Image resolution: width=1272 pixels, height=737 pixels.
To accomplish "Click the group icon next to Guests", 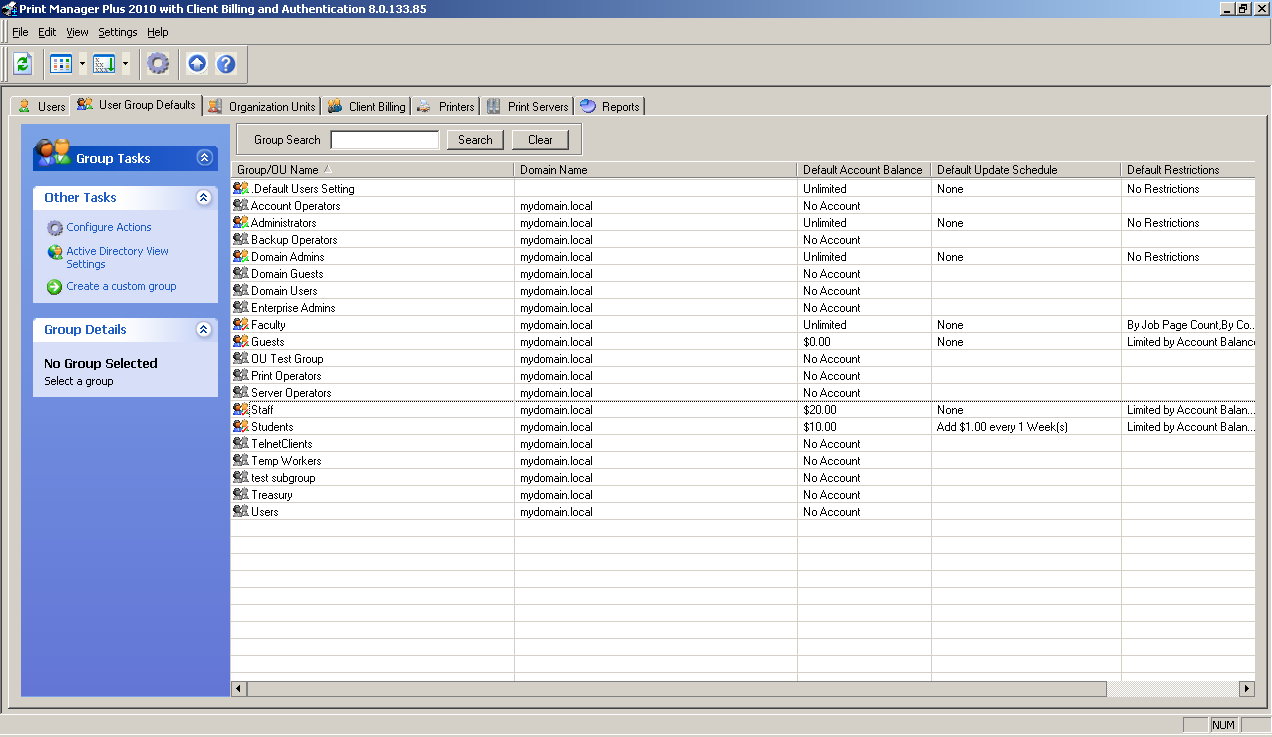I will (x=241, y=341).
